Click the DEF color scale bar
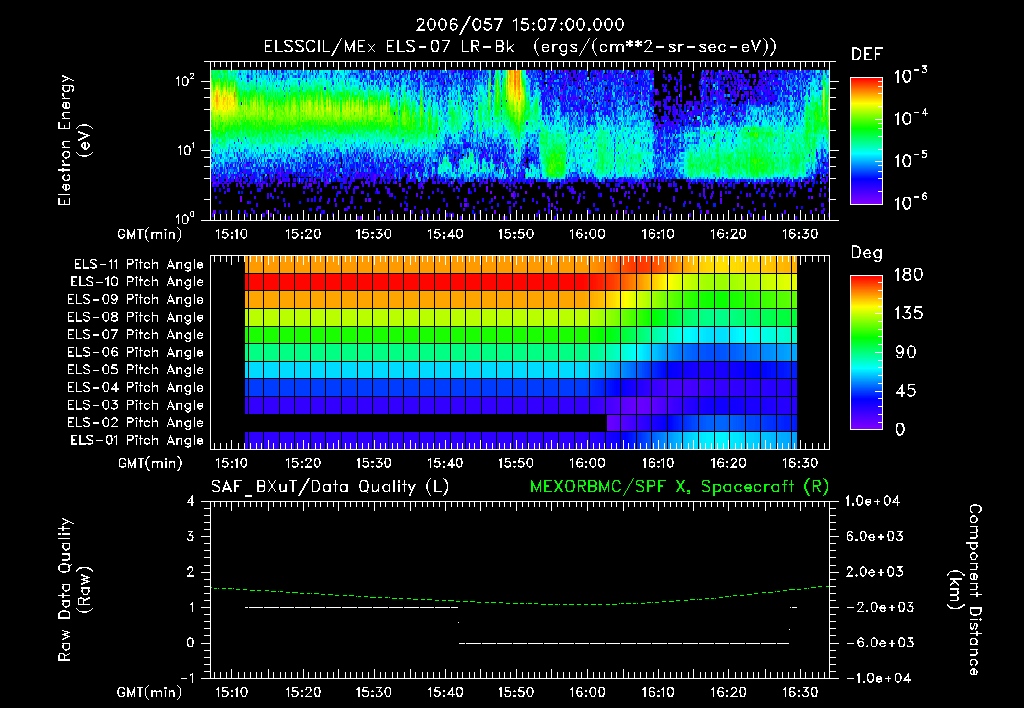The image size is (1024, 708). pos(866,141)
